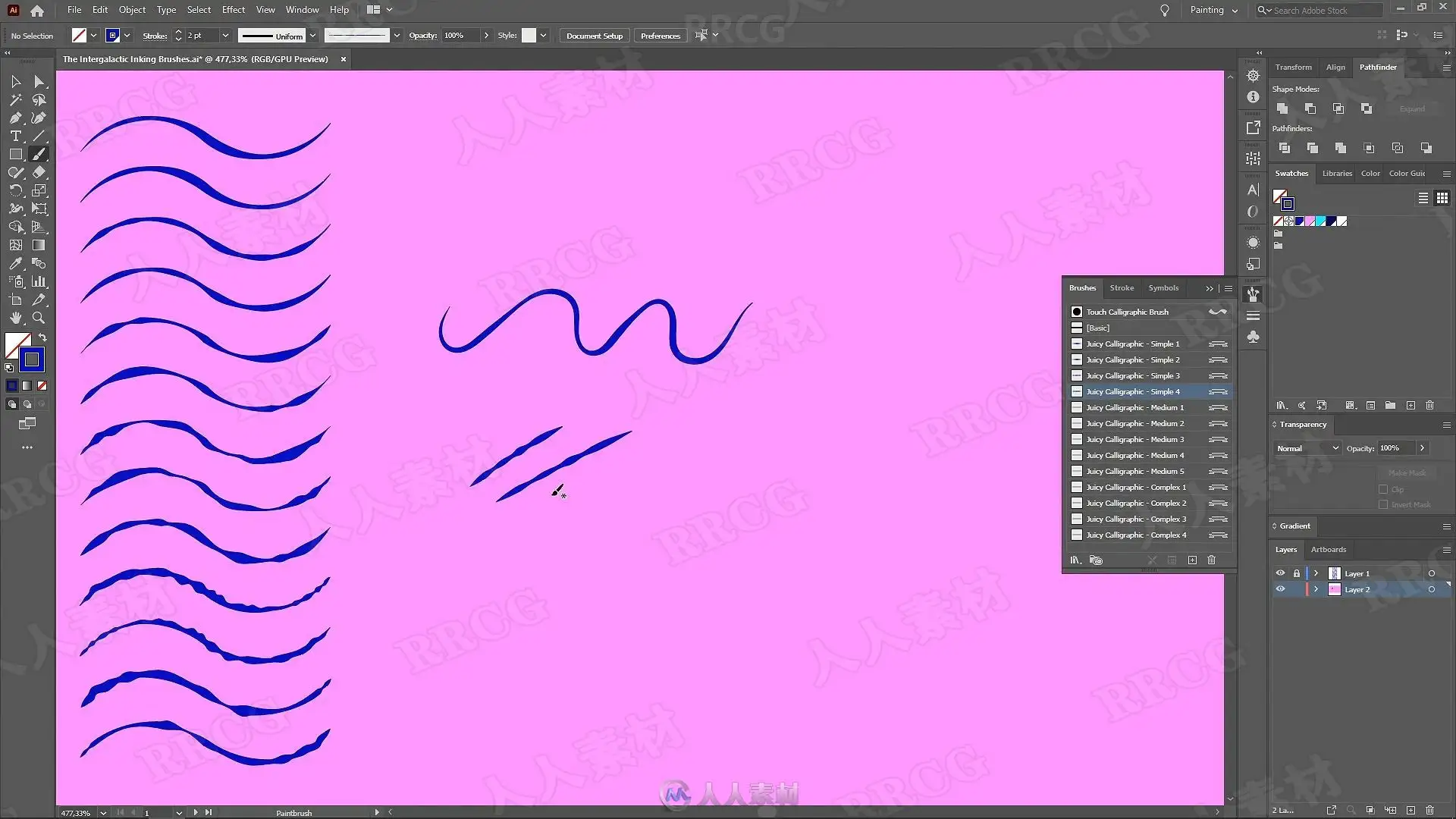The height and width of the screenshot is (819, 1456).
Task: Select the Type tool
Action: coord(15,136)
